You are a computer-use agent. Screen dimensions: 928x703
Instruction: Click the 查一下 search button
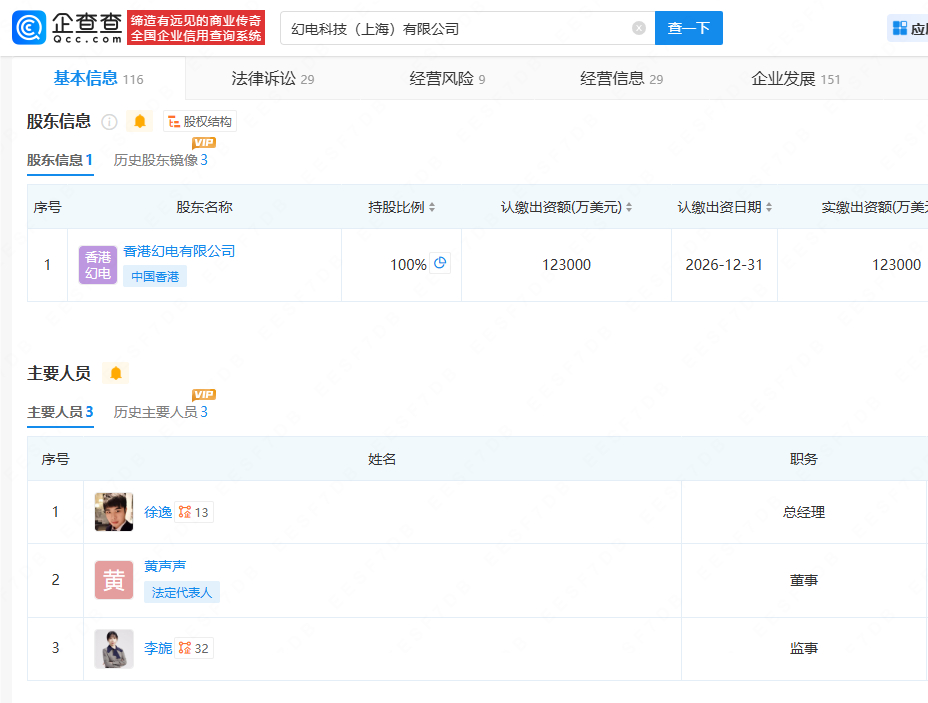pyautogui.click(x=688, y=28)
